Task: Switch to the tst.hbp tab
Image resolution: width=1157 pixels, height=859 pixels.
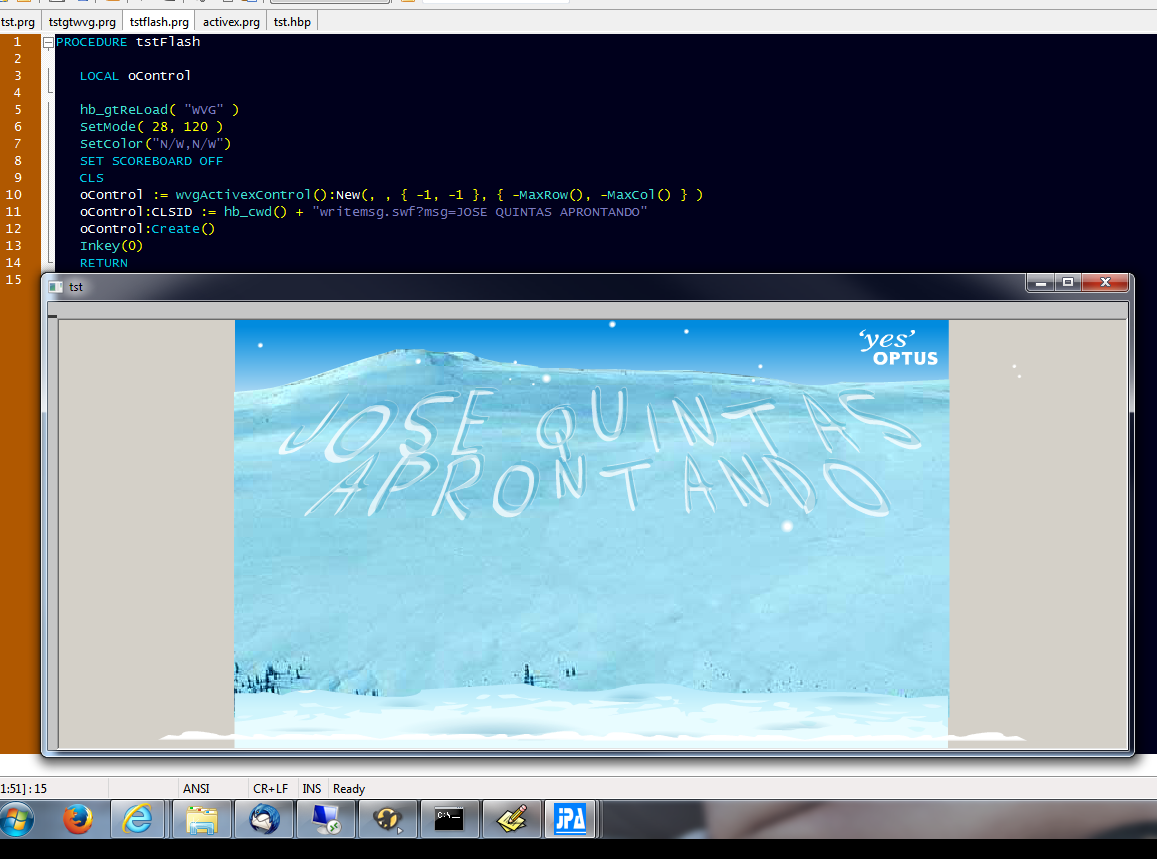Action: pyautogui.click(x=293, y=21)
